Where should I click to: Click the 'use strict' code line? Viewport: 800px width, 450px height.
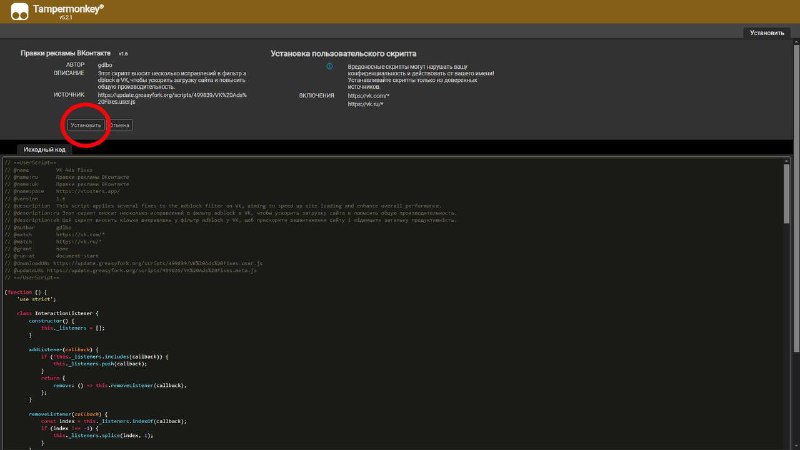pos(37,299)
